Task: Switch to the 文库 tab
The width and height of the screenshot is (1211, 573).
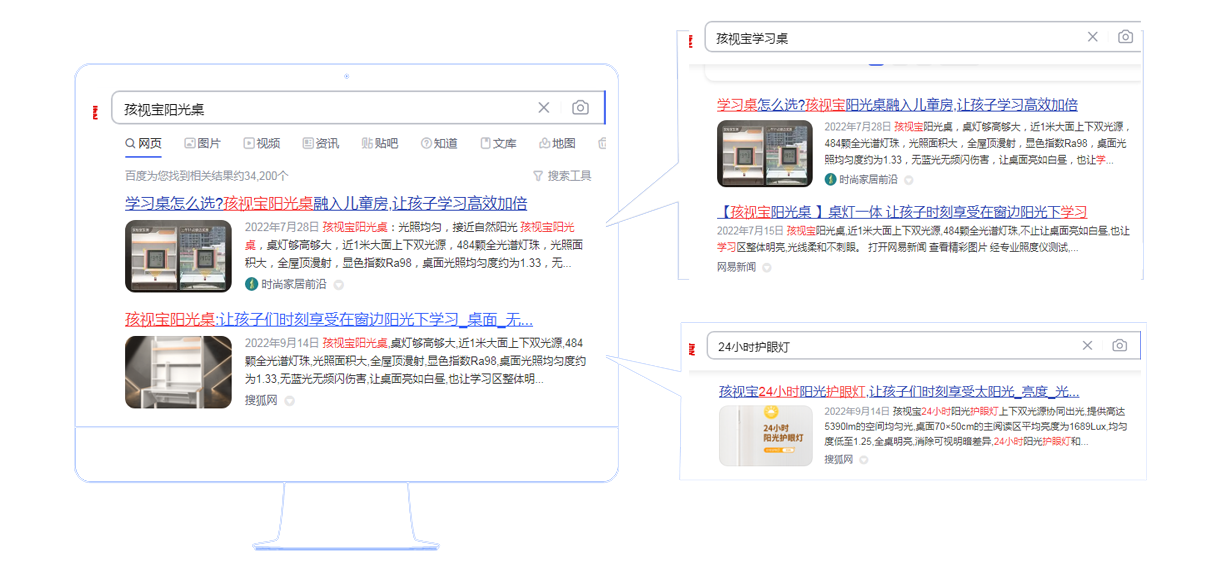Action: click(x=498, y=144)
